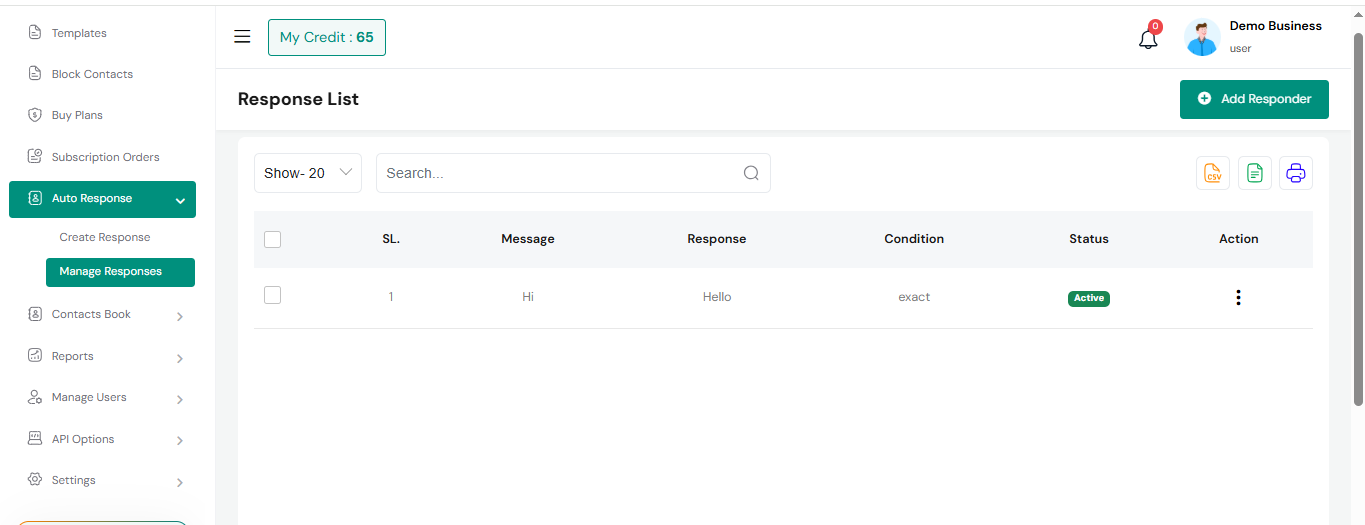Click into the Search input field
The width and height of the screenshot is (1365, 525).
coord(560,173)
